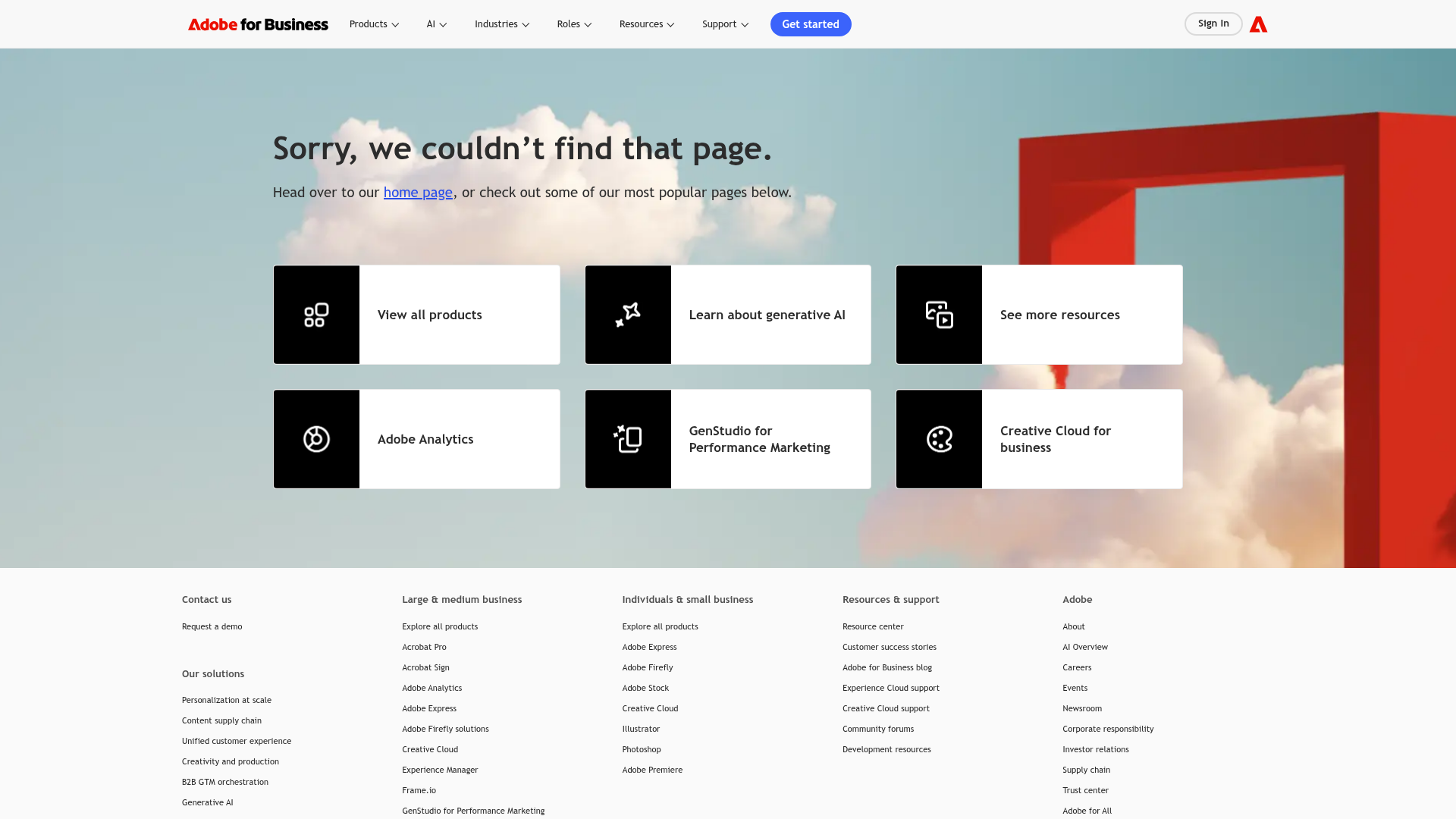Open the Adobe for Business blog link
The width and height of the screenshot is (1456, 819).
[887, 667]
